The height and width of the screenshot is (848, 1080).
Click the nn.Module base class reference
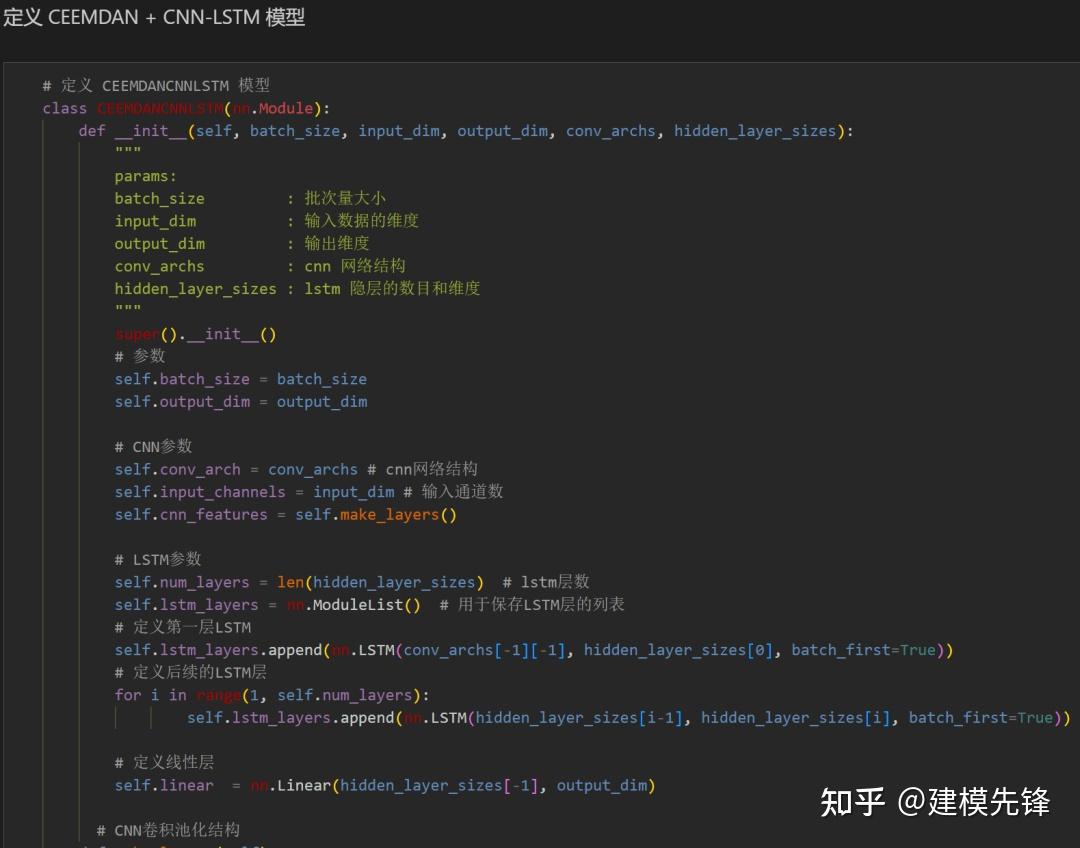[x=272, y=108]
